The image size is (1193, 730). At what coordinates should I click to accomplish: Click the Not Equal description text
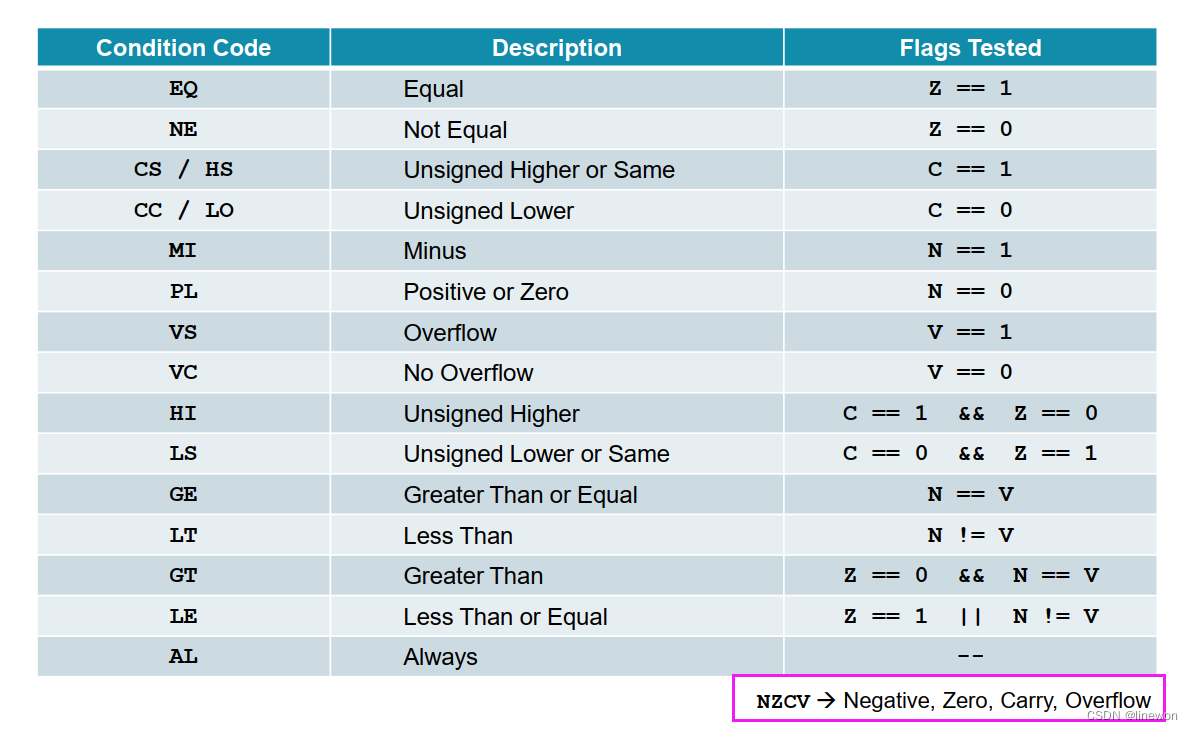[x=455, y=130]
